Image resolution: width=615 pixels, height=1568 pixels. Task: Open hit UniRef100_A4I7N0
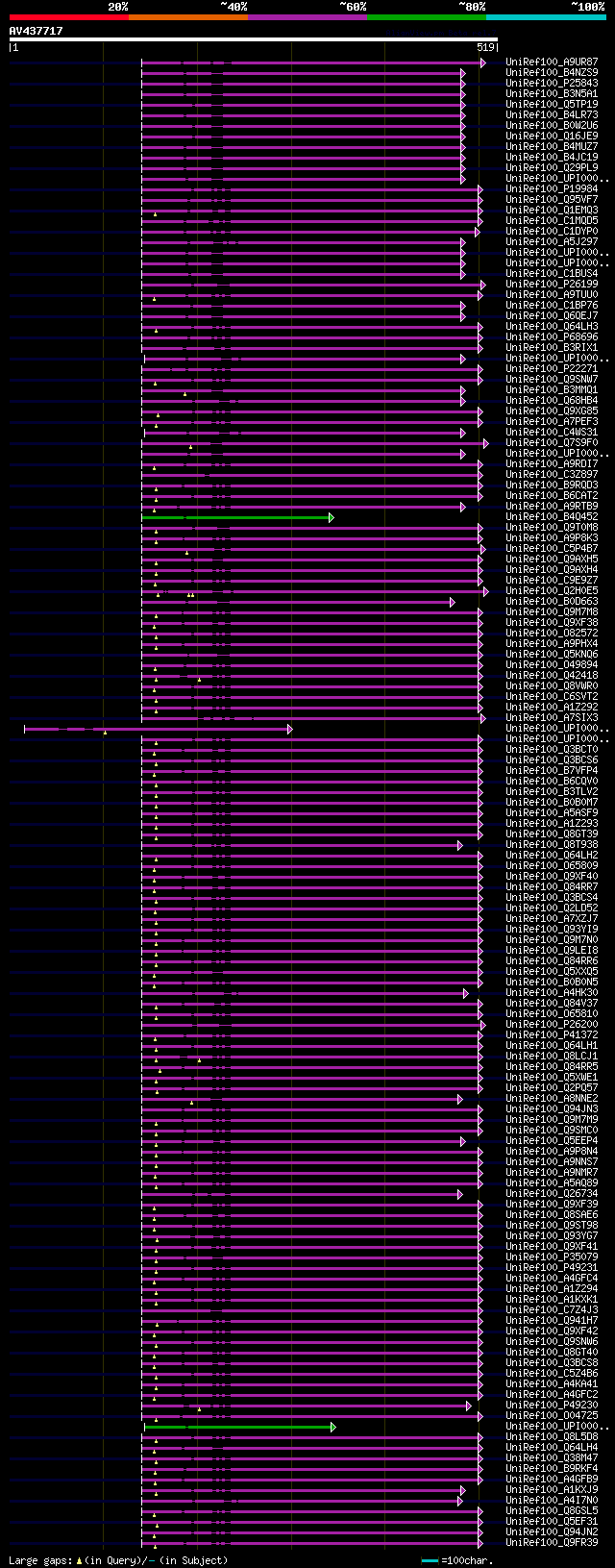pos(552,1501)
